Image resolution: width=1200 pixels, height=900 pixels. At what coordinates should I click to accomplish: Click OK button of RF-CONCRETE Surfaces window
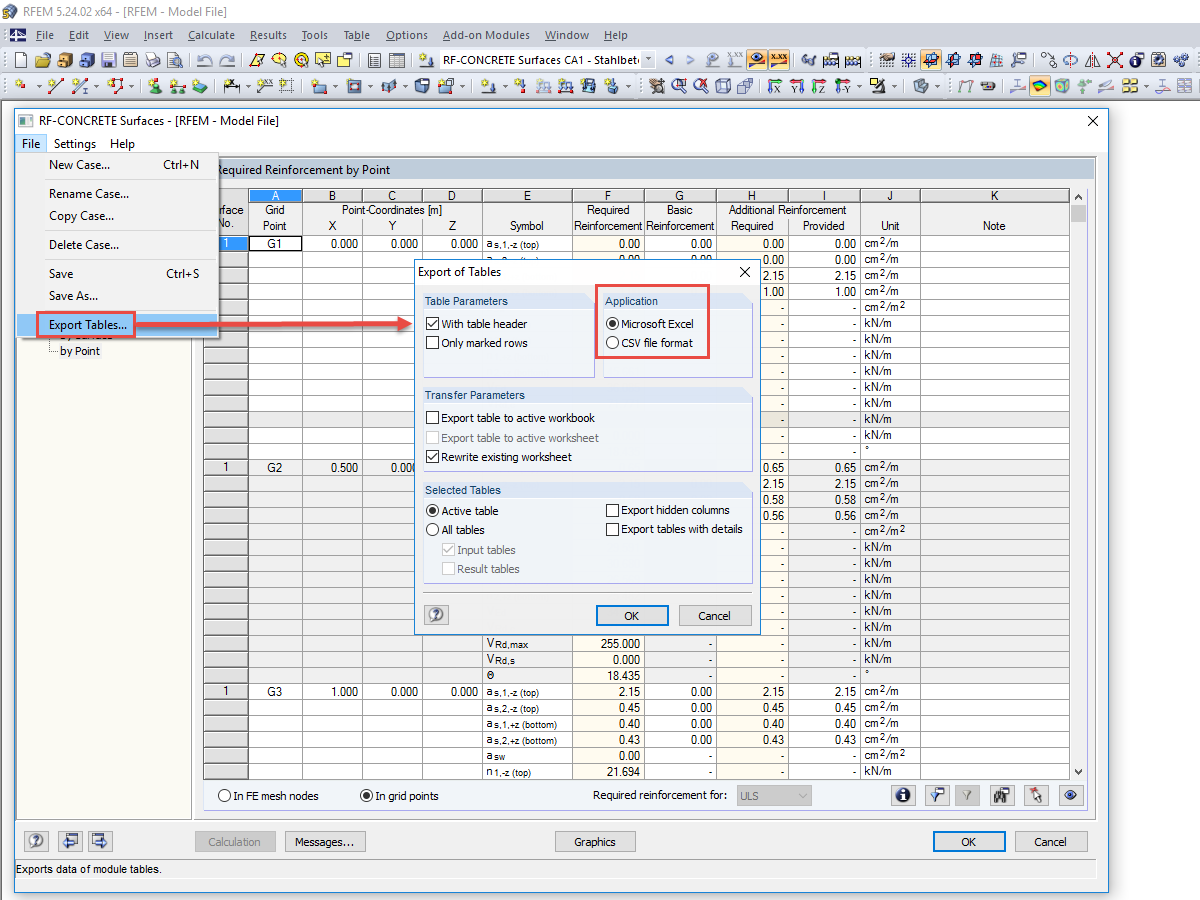(x=969, y=842)
